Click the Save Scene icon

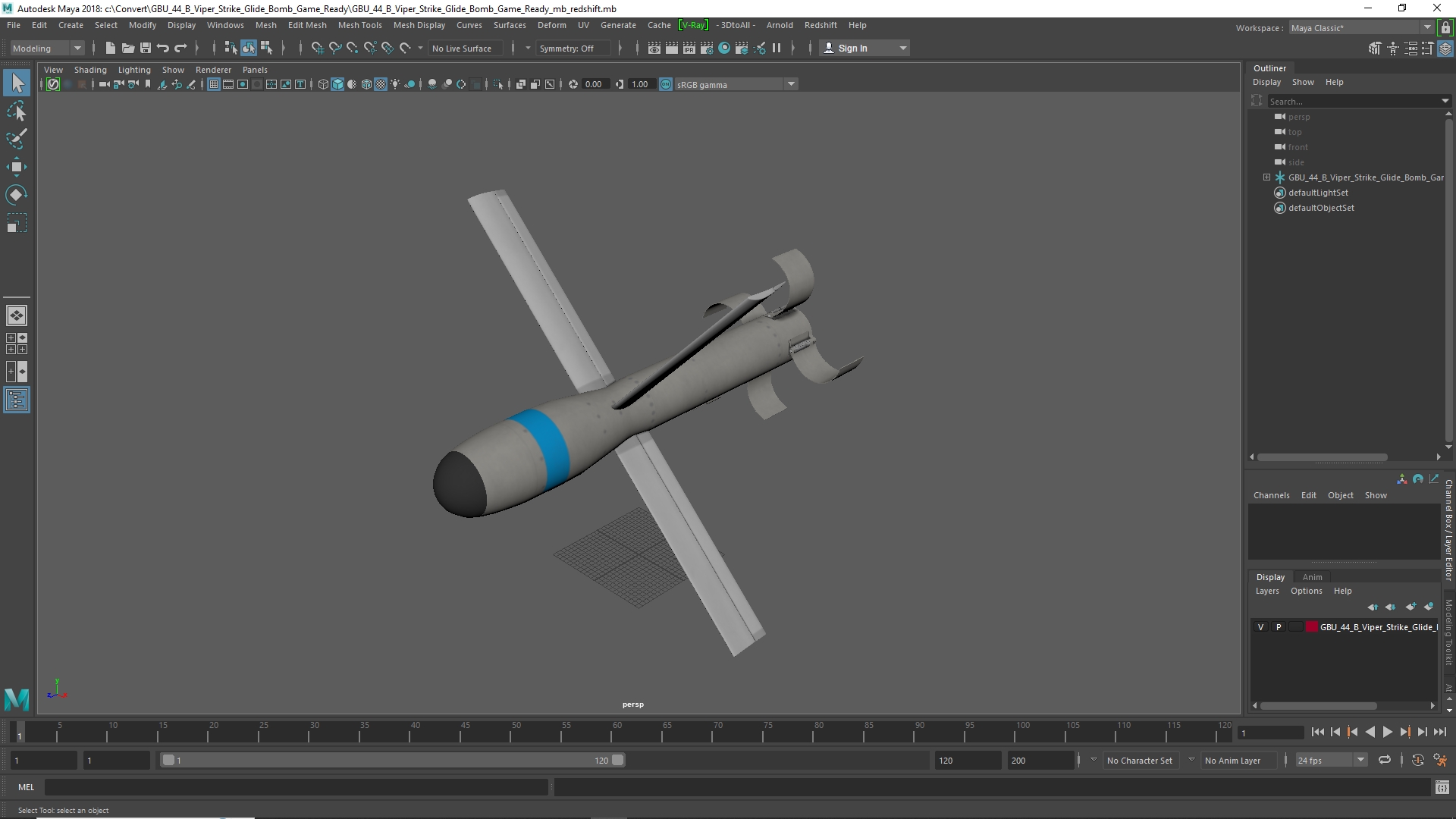pos(146,48)
